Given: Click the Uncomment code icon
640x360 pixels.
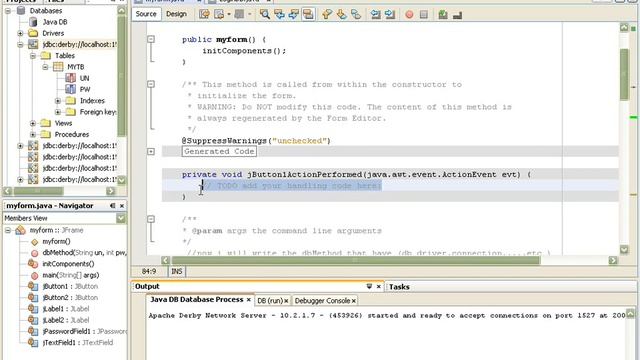Looking at the screenshot, I should pyautogui.click(x=457, y=15).
